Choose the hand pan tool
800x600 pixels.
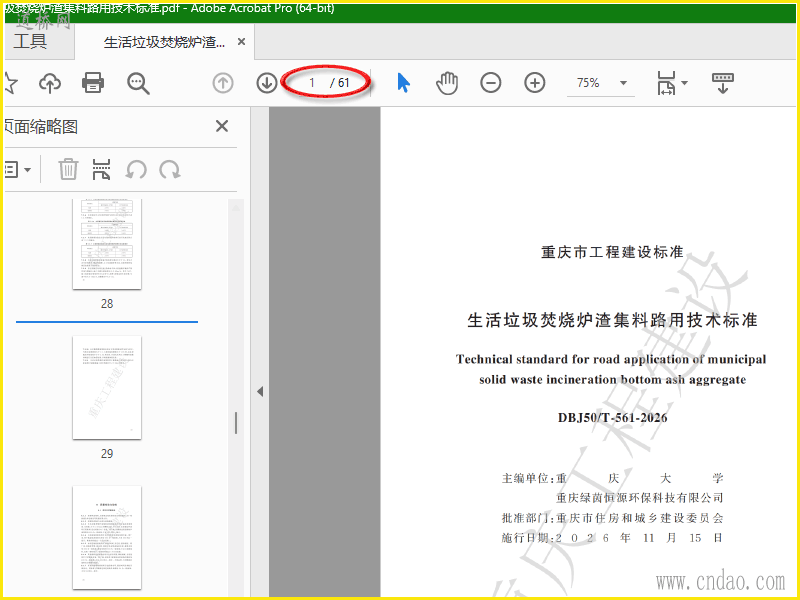(447, 83)
